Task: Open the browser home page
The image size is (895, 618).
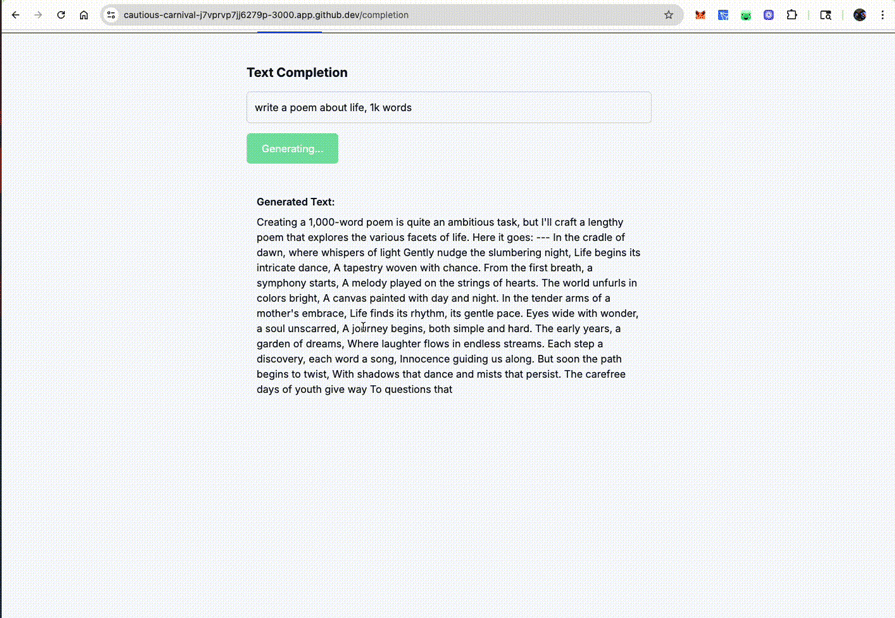Action: point(84,15)
